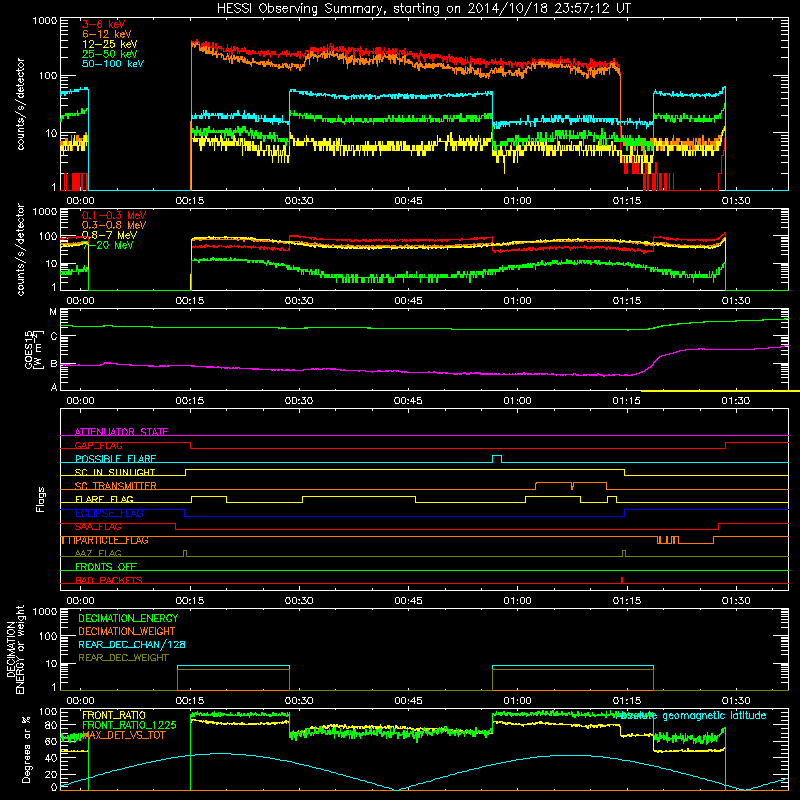The image size is (800, 800).
Task: Click the DECIMATION ENERGY or weight axis title
Action: click(x=15, y=650)
